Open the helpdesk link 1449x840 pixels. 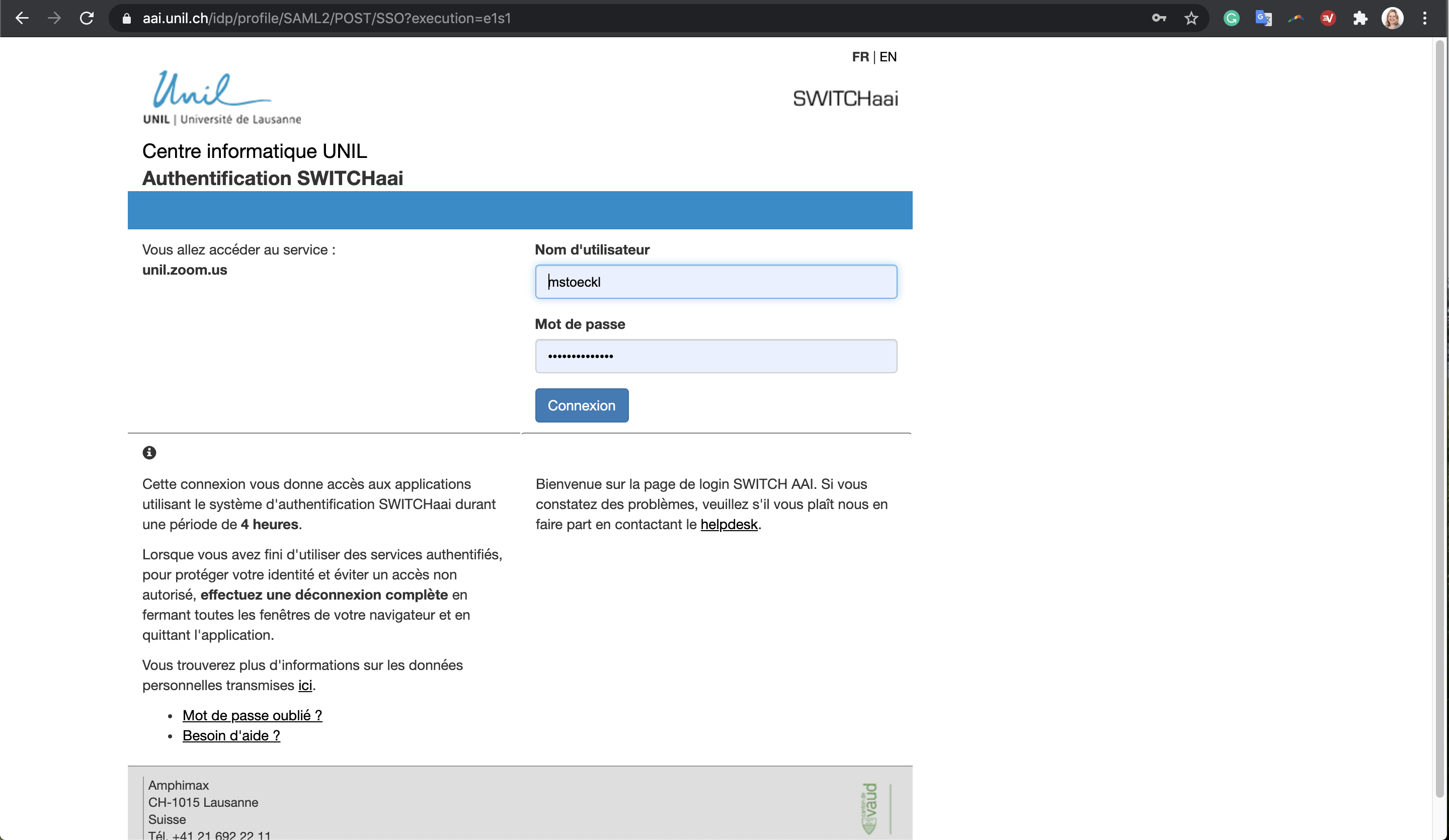click(729, 524)
